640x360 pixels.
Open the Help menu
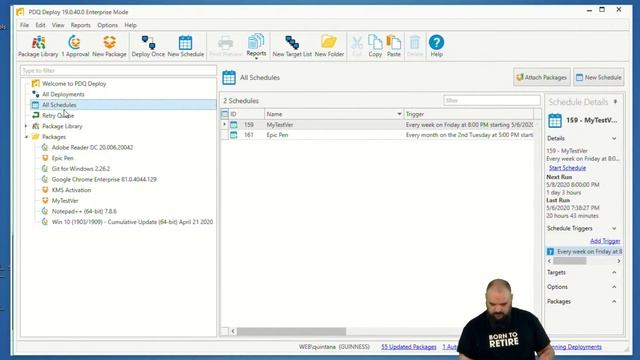tap(131, 25)
